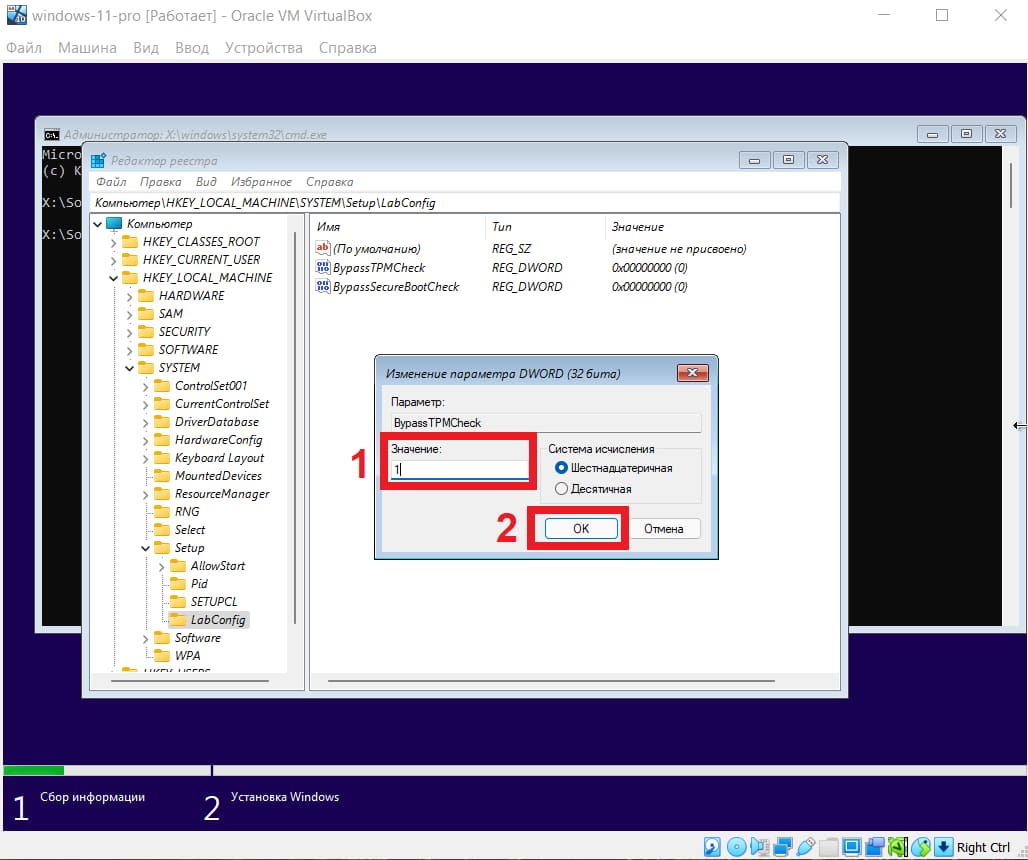
Task: Expand the HARDWARE key
Action: point(129,296)
